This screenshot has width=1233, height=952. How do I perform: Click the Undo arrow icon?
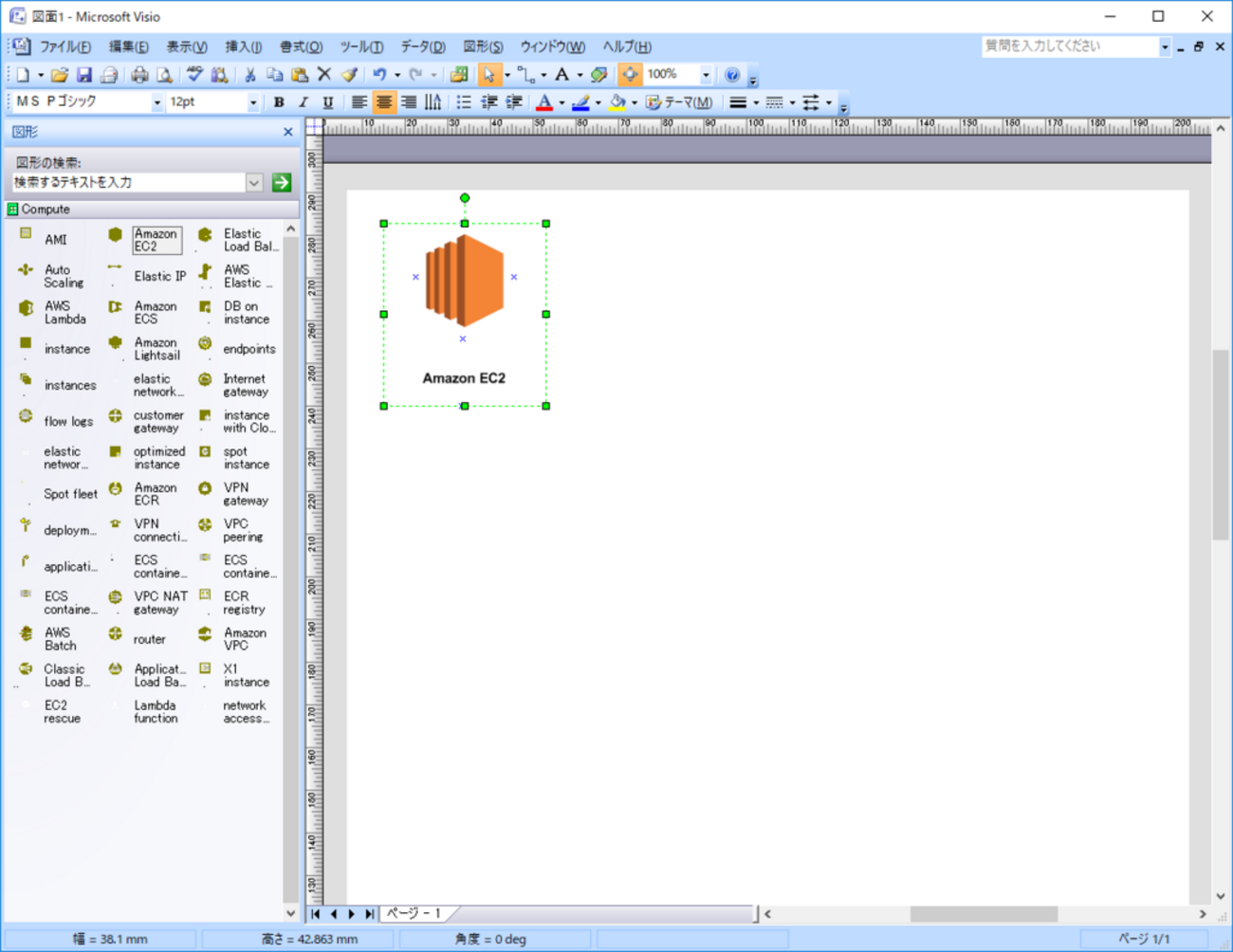click(x=379, y=75)
